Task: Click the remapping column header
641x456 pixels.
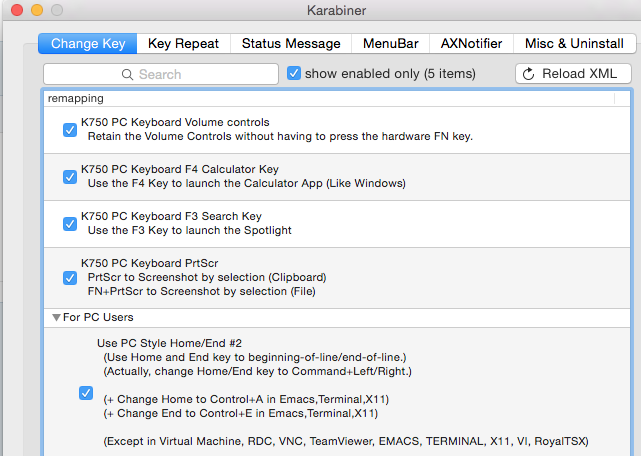Action: (x=329, y=99)
